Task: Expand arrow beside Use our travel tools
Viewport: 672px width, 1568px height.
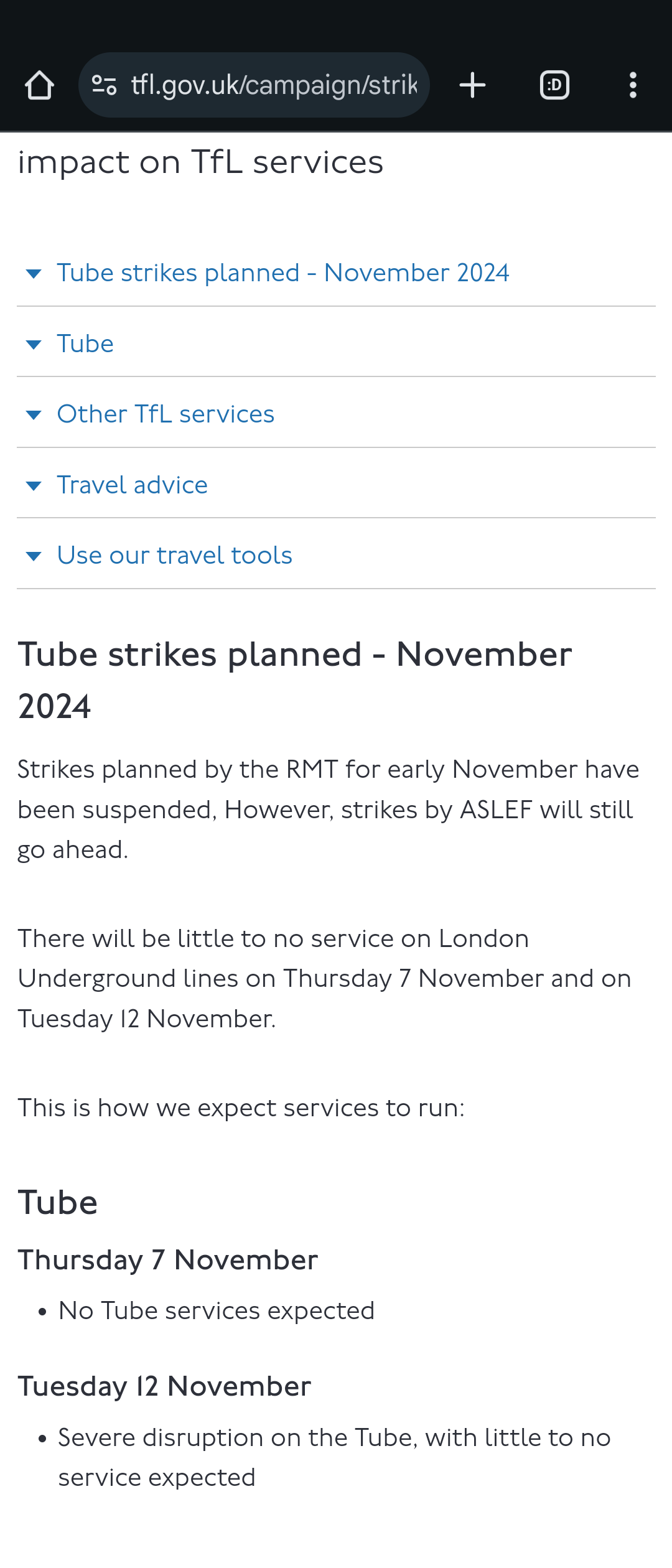Action: click(34, 556)
